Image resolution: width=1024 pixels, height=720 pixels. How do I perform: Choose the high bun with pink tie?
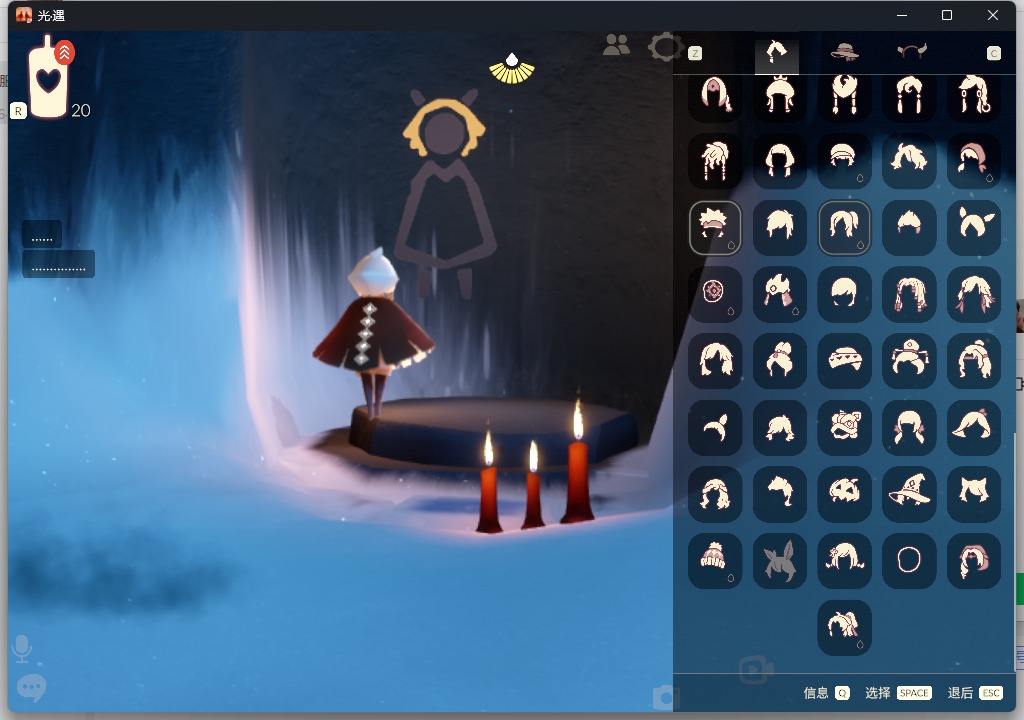pyautogui.click(x=780, y=361)
